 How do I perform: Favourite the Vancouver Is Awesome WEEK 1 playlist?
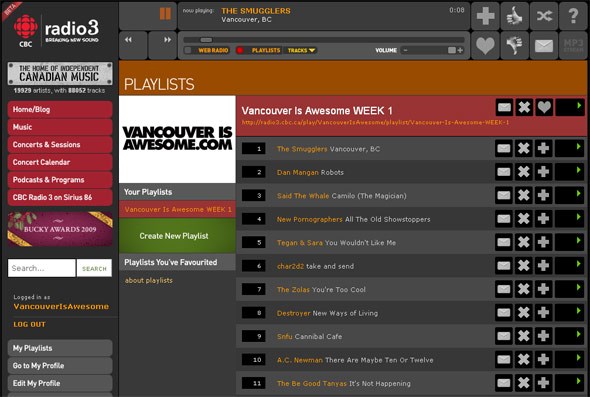544,108
